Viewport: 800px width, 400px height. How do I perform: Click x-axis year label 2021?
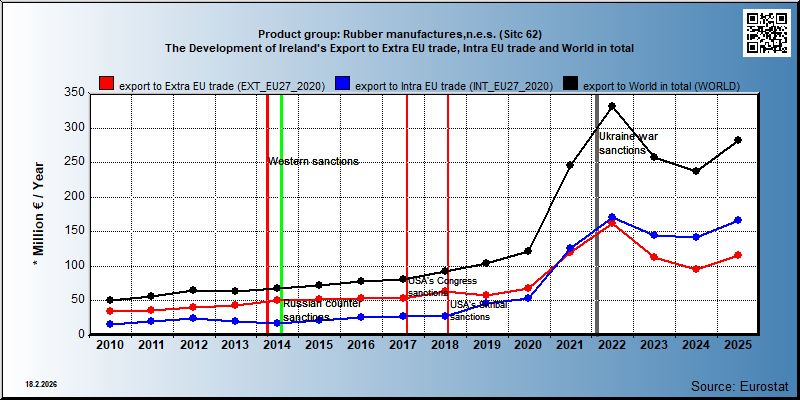point(570,345)
